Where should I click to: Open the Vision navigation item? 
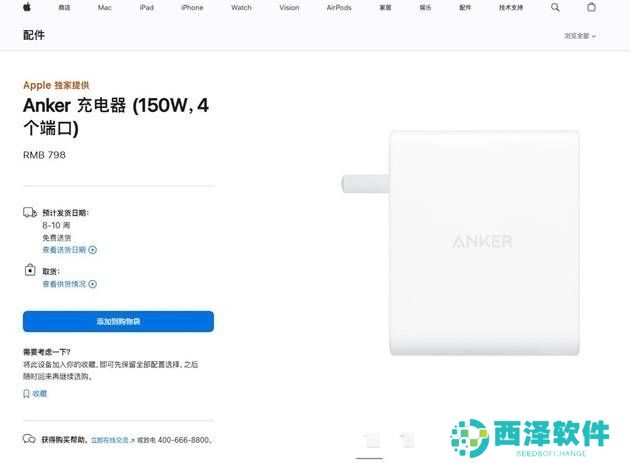(x=289, y=8)
